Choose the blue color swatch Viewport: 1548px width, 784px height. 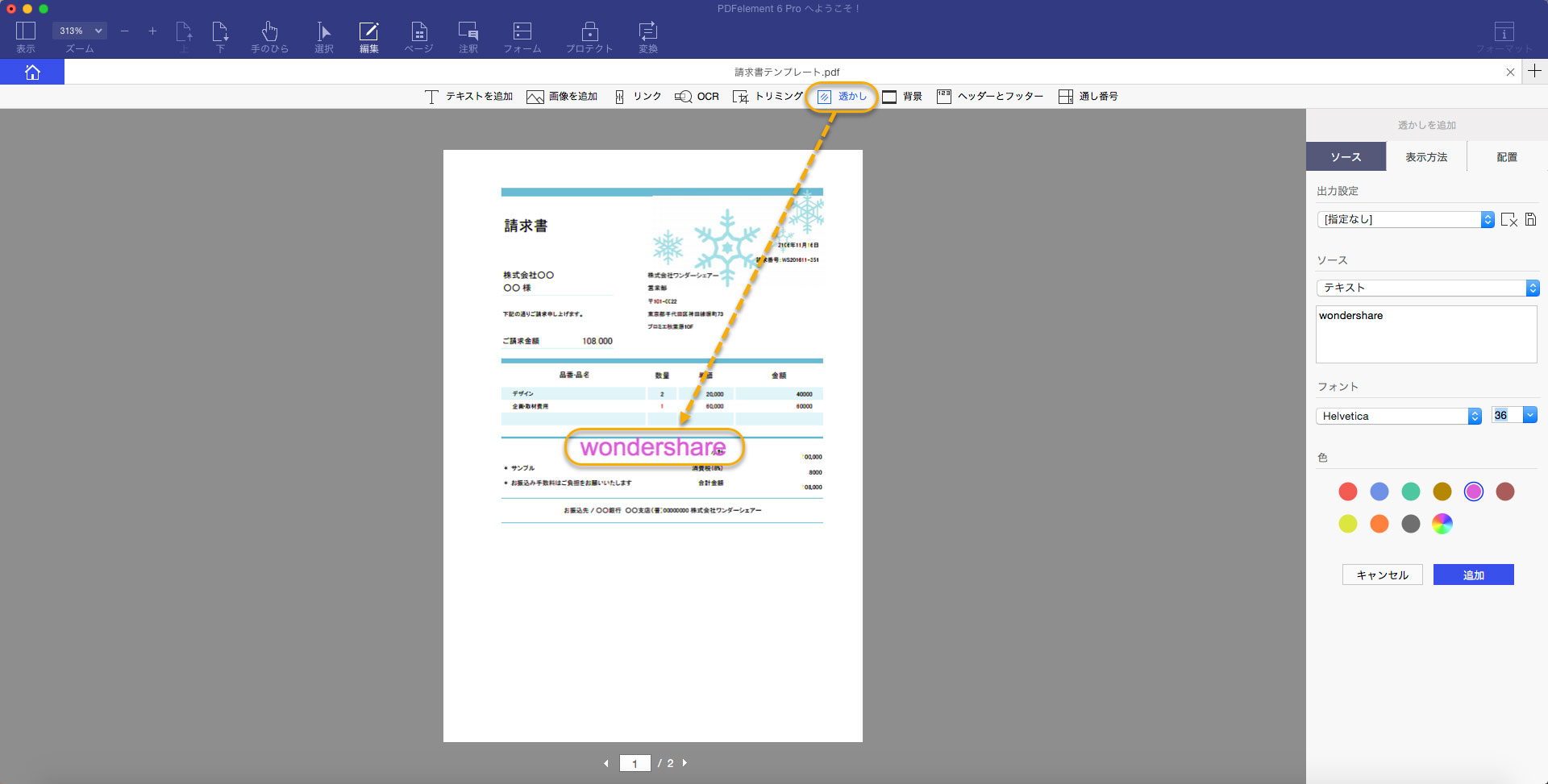pos(1379,492)
